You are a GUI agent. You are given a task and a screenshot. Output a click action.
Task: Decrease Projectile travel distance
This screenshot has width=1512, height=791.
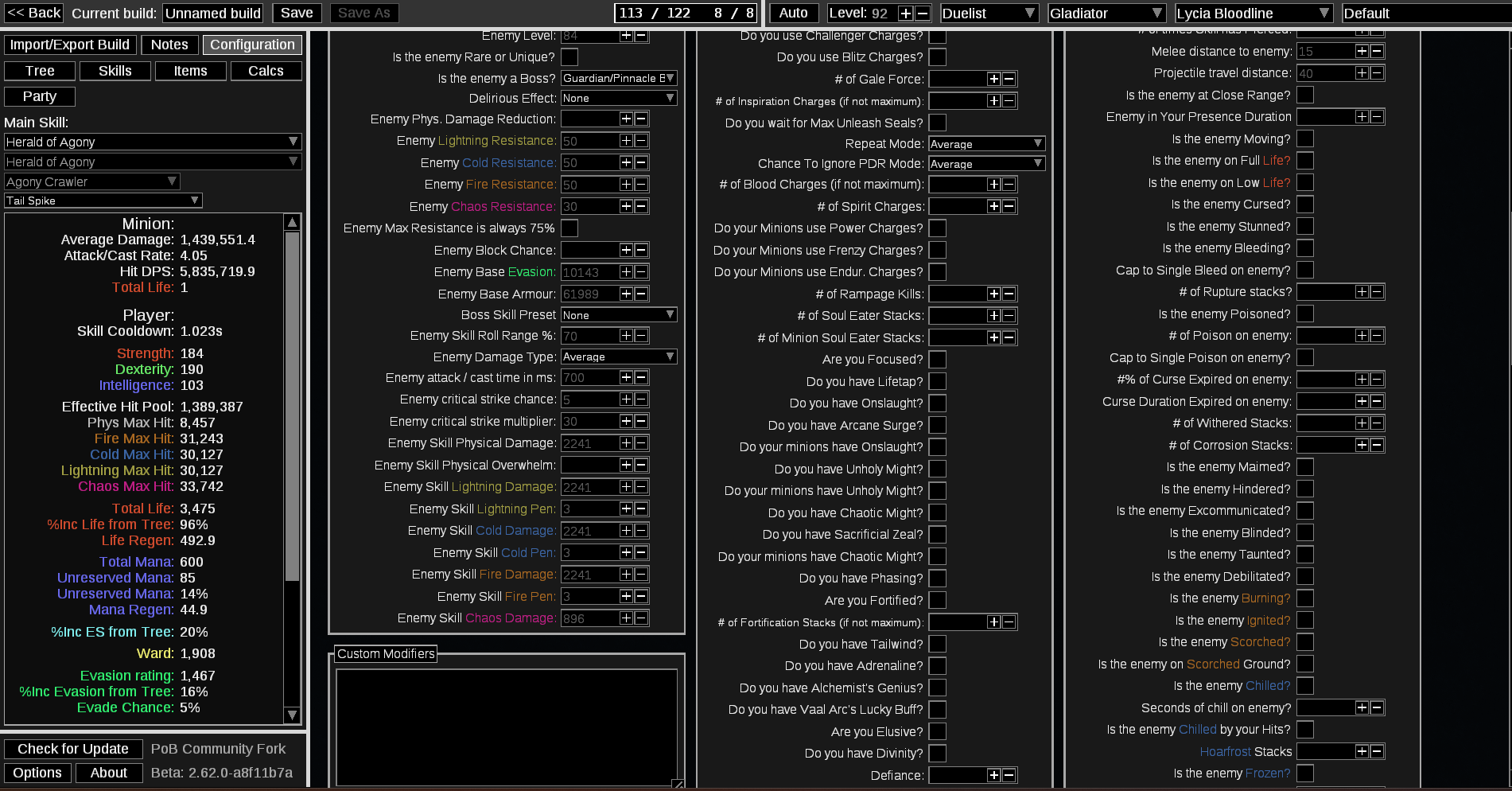click(1377, 73)
